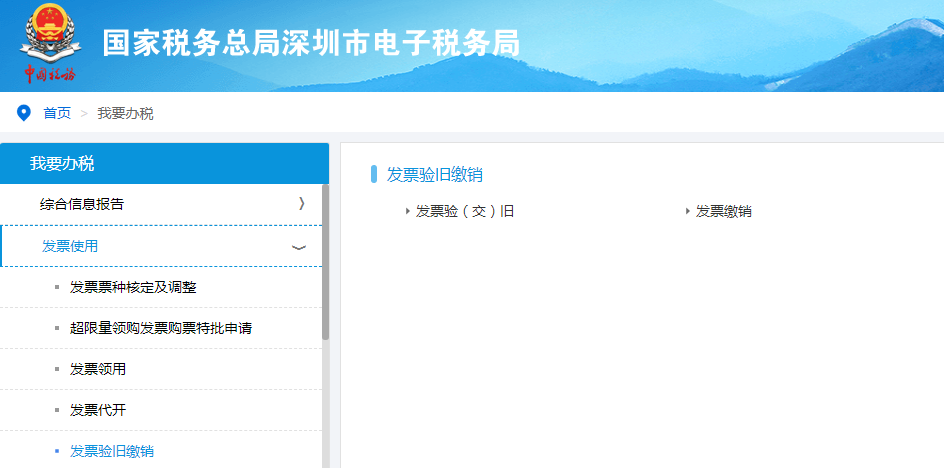Click the square bullet beside 发票代开

(x=57, y=411)
